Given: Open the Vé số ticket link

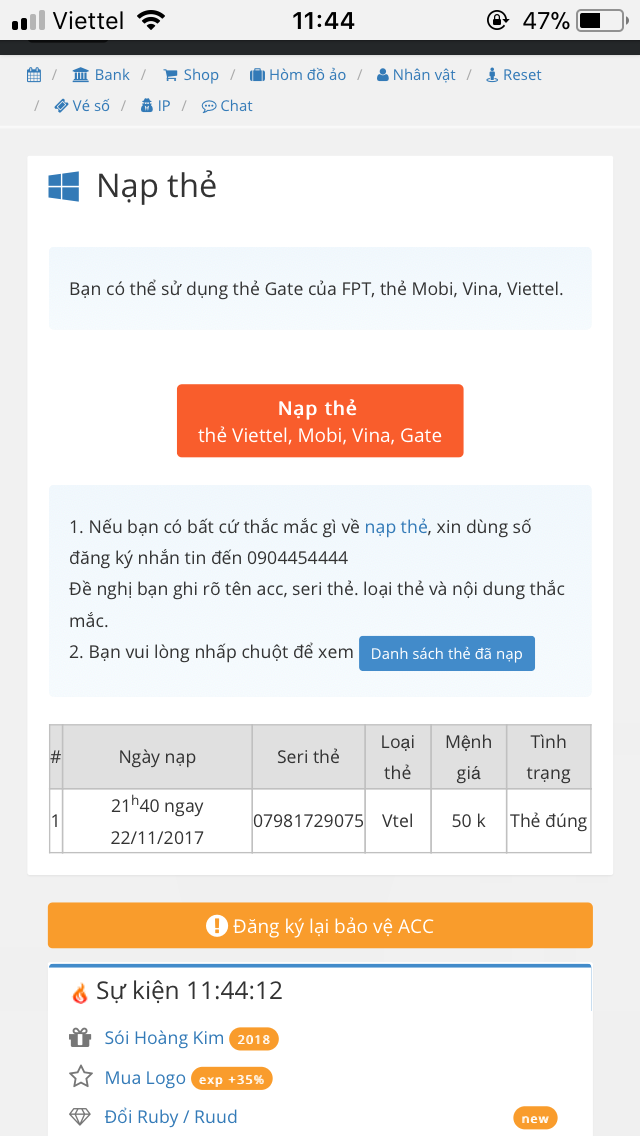Looking at the screenshot, I should [x=82, y=106].
